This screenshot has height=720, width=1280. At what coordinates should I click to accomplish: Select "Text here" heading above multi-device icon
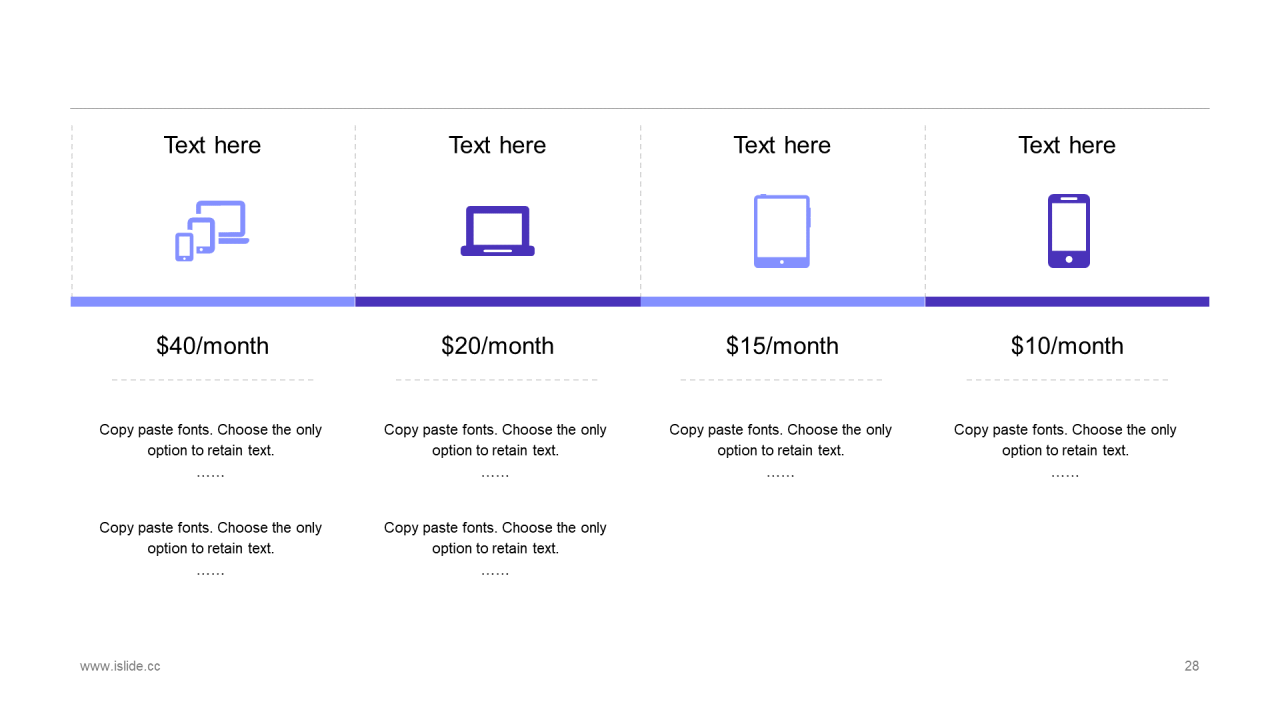[x=212, y=145]
